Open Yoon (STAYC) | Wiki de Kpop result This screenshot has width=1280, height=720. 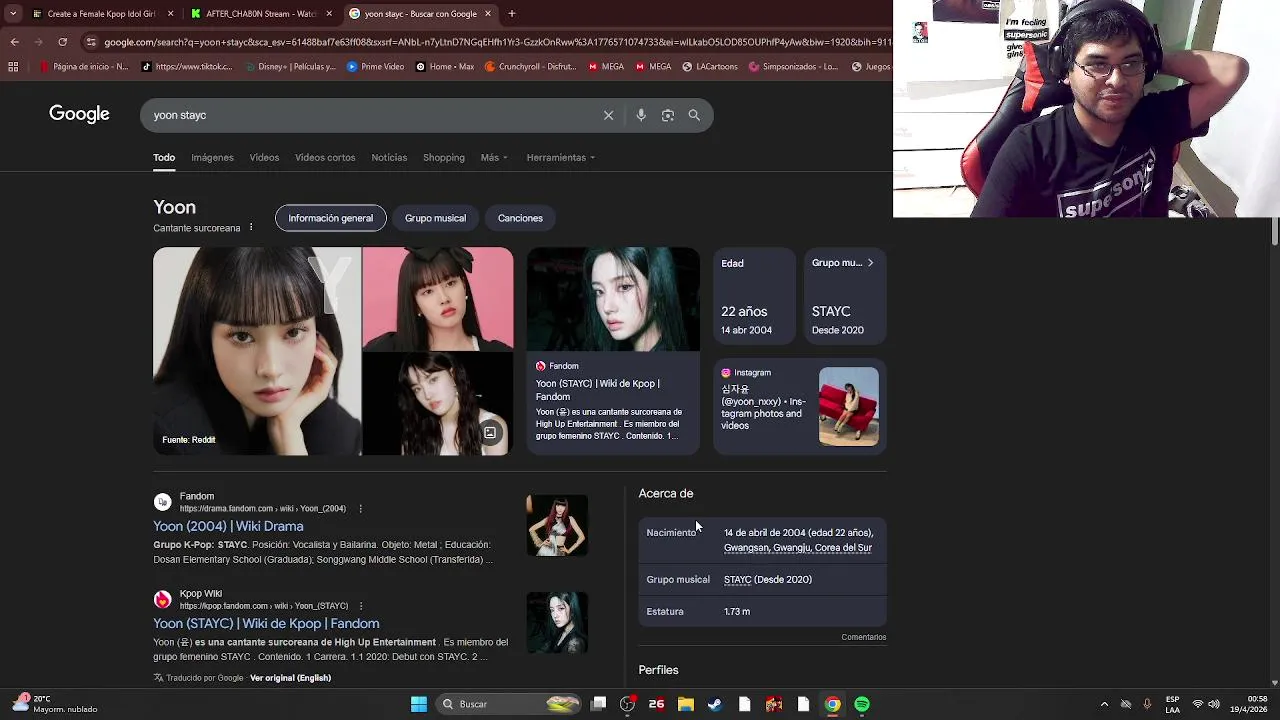[x=266, y=623]
